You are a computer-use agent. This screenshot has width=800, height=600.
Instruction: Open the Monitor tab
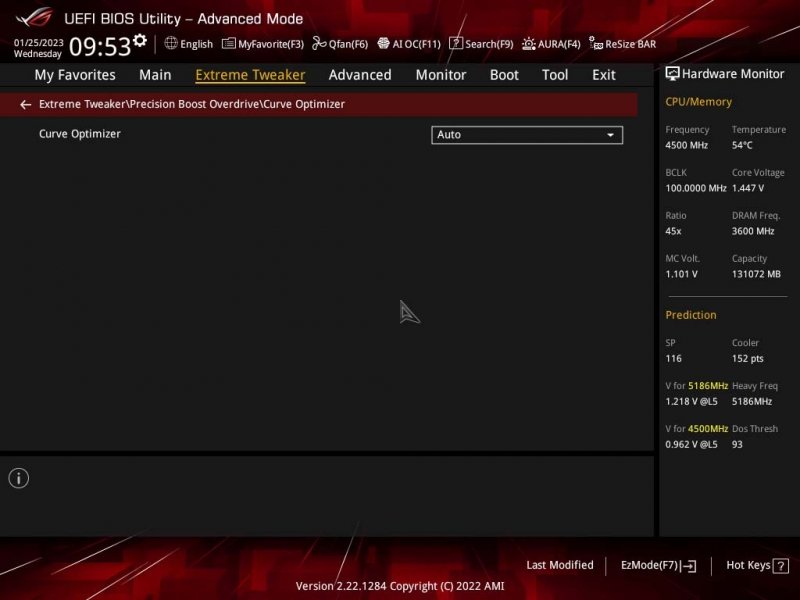point(441,75)
